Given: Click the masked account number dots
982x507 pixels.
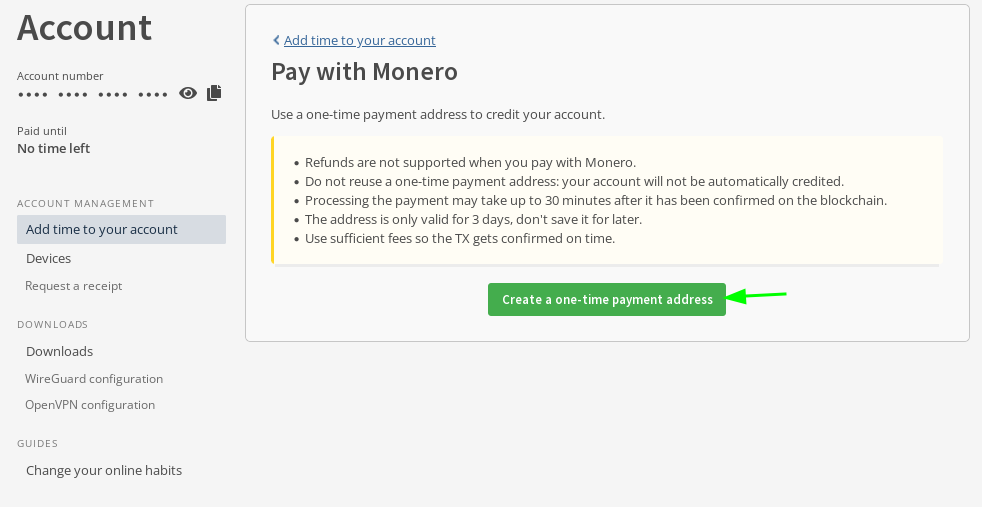Looking at the screenshot, I should pyautogui.click(x=92, y=94).
